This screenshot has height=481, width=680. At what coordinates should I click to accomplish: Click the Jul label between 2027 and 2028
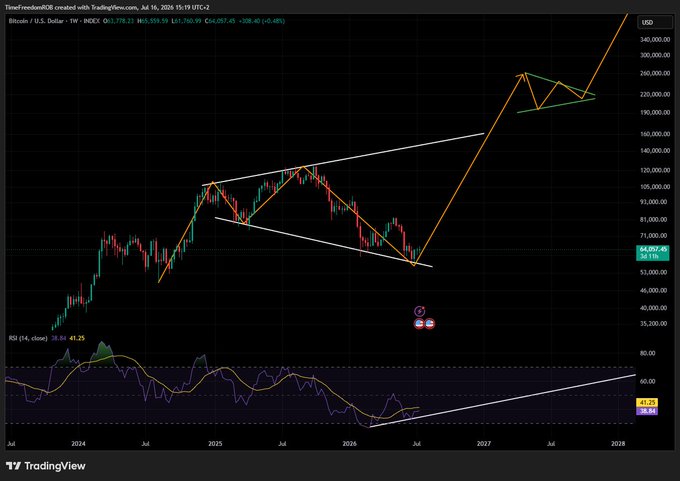[x=551, y=444]
